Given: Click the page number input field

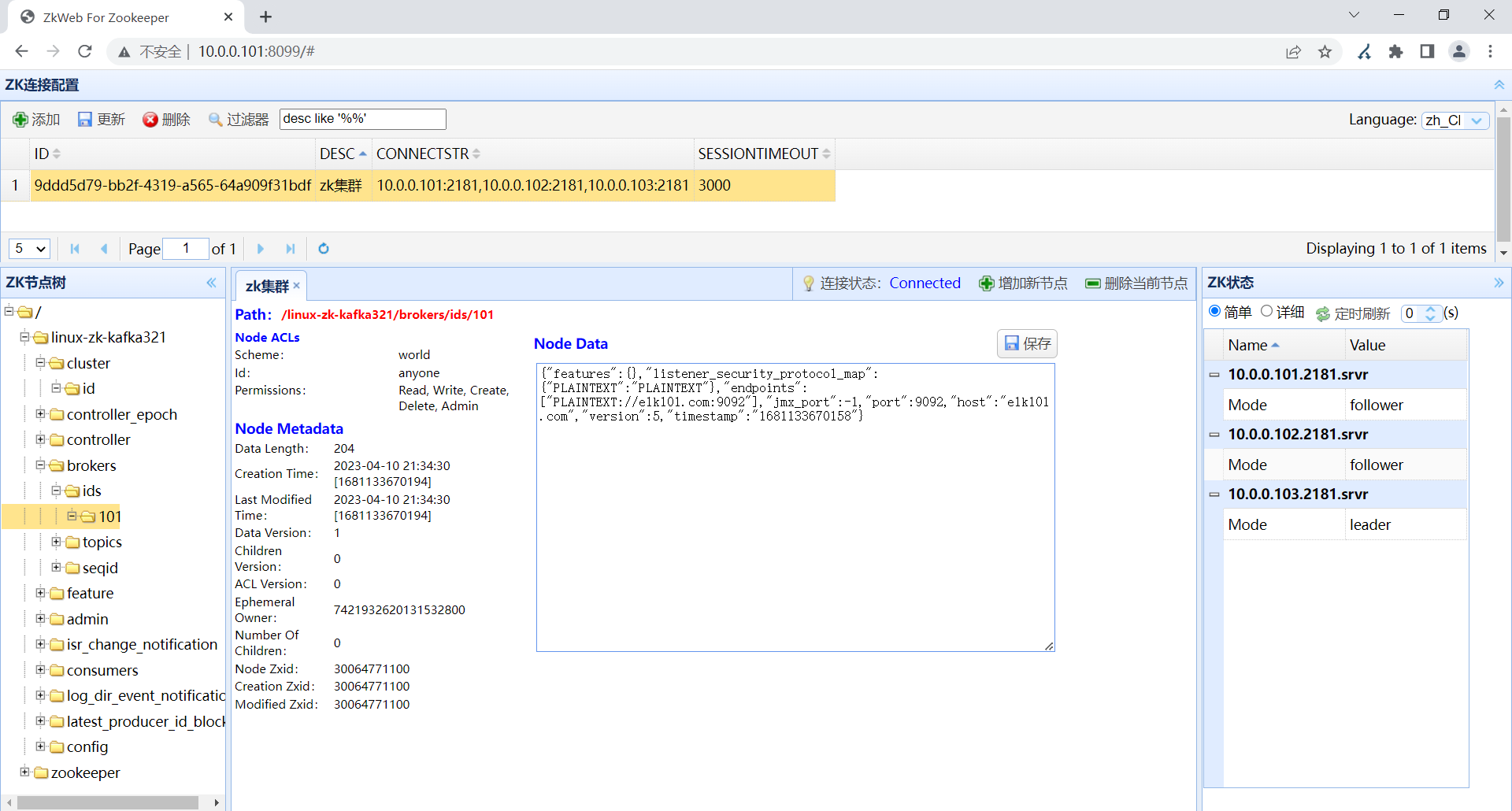Looking at the screenshot, I should click(x=186, y=249).
